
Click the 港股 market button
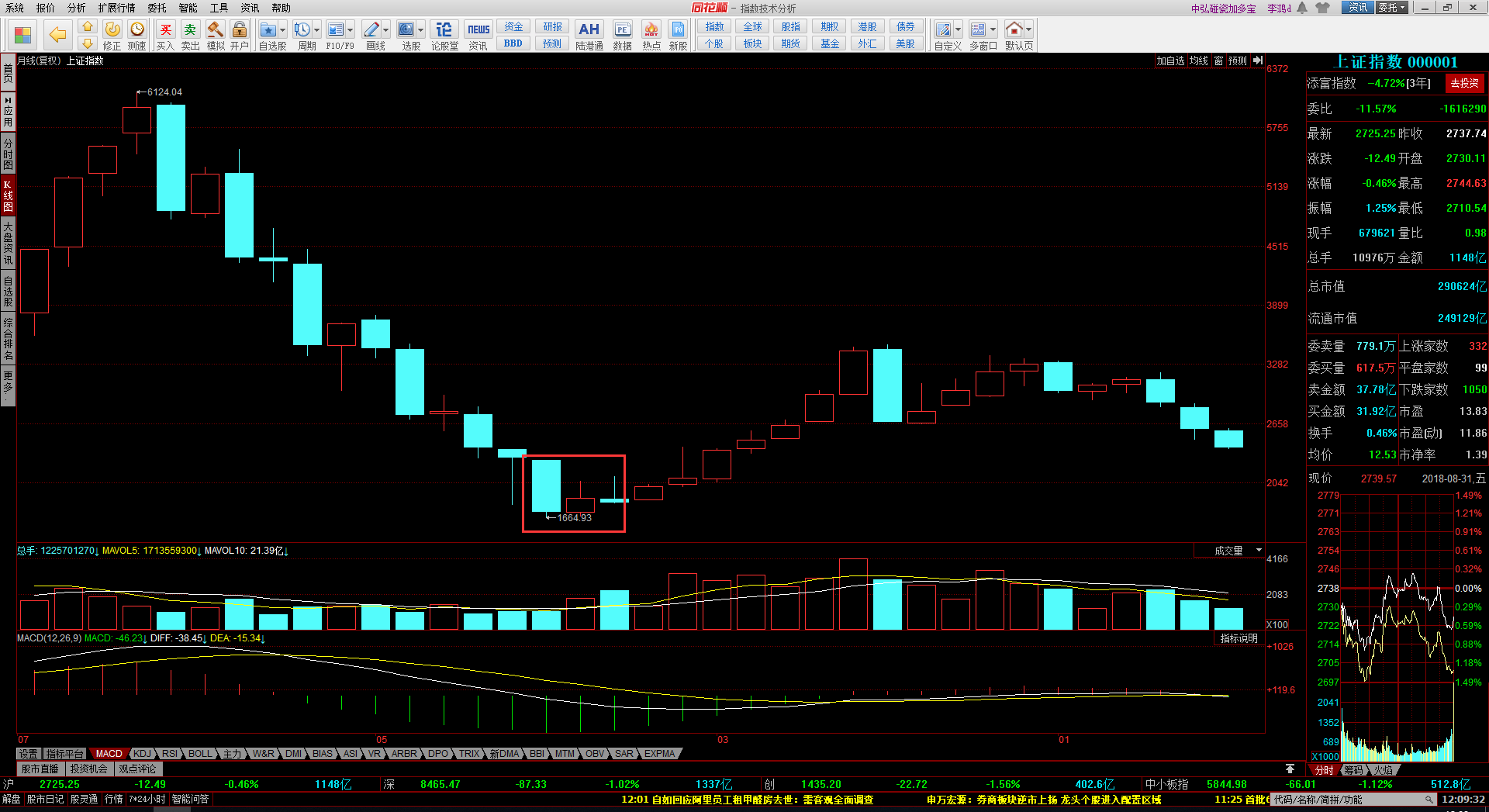click(x=867, y=27)
